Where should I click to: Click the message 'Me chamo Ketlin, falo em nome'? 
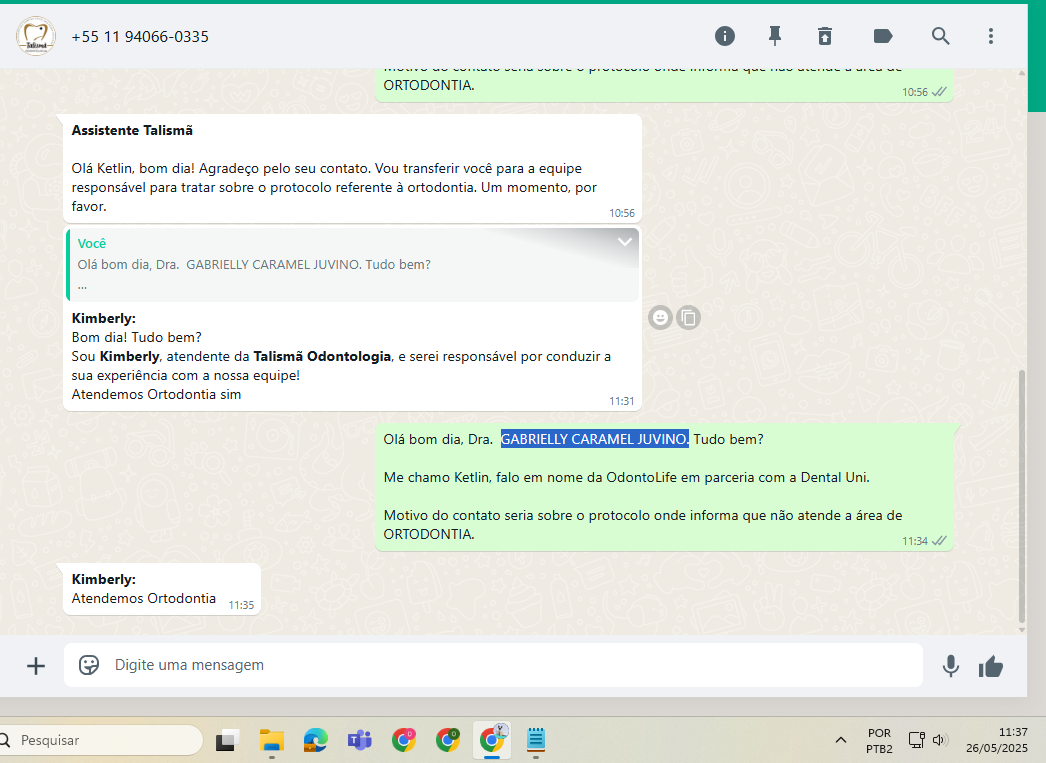click(626, 477)
